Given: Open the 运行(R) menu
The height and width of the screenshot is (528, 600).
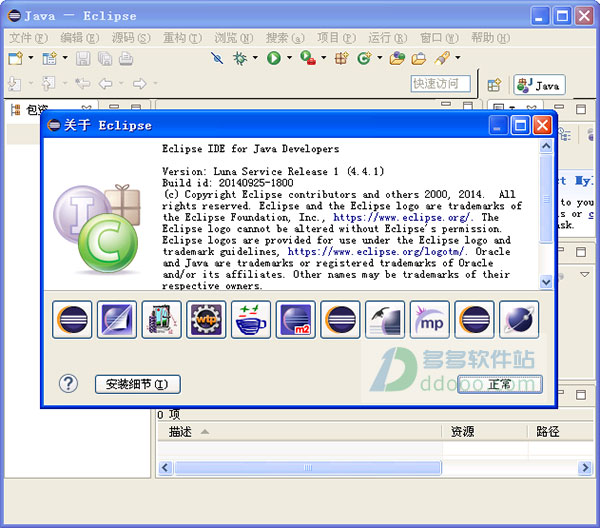Looking at the screenshot, I should coord(388,38).
